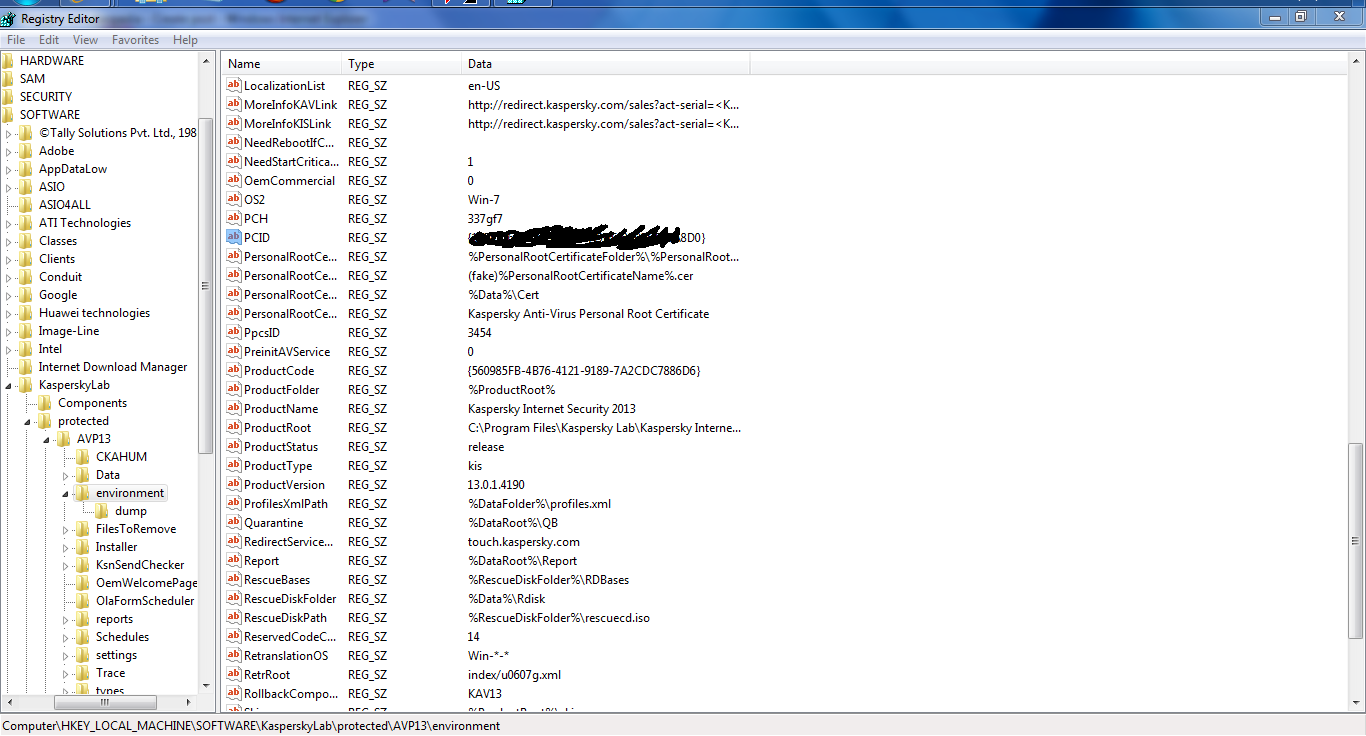Collapse the KasperskyLab key
The height and width of the screenshot is (736, 1366).
pos(9,385)
